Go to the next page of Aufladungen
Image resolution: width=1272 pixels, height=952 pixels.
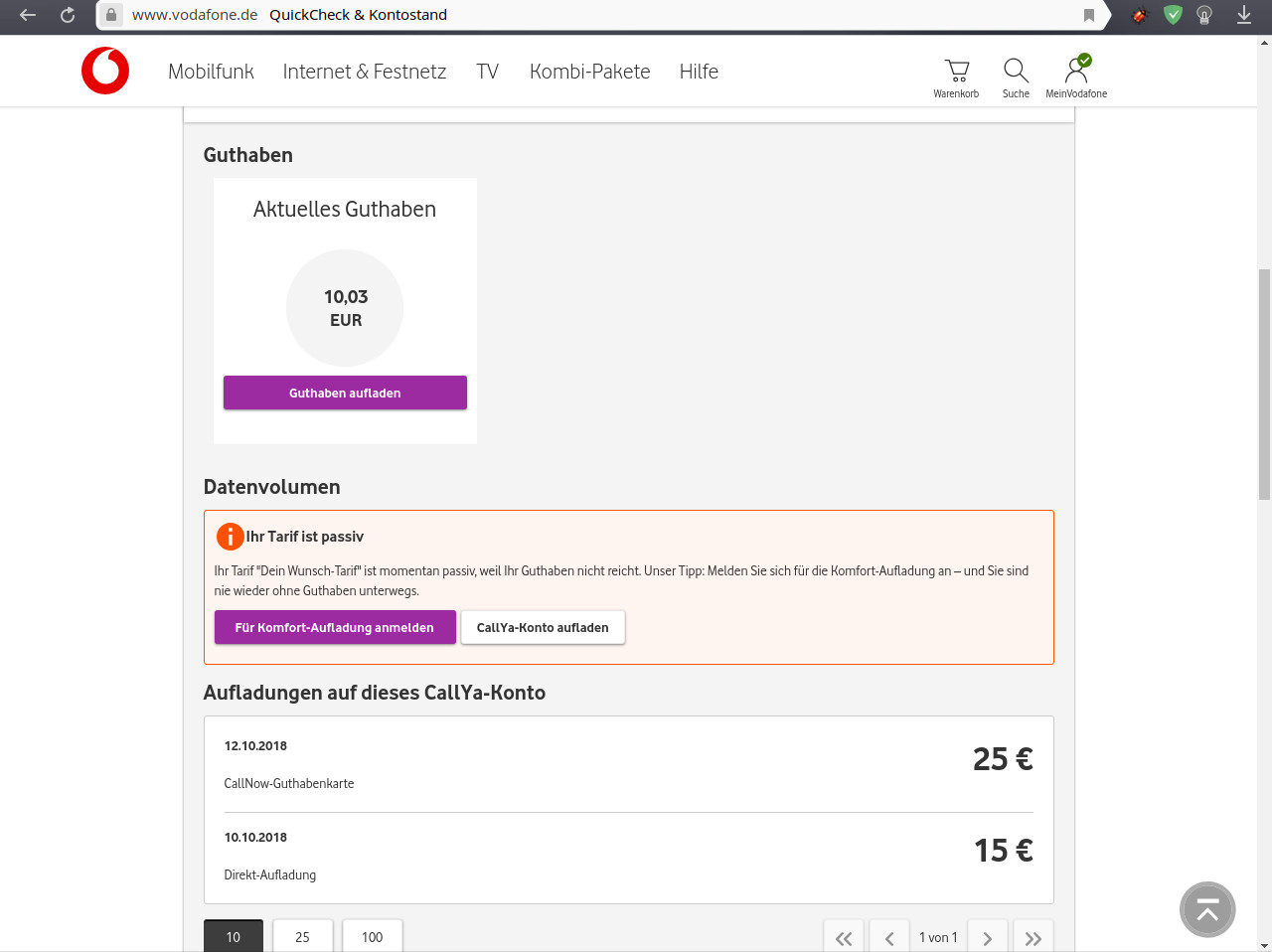988,937
